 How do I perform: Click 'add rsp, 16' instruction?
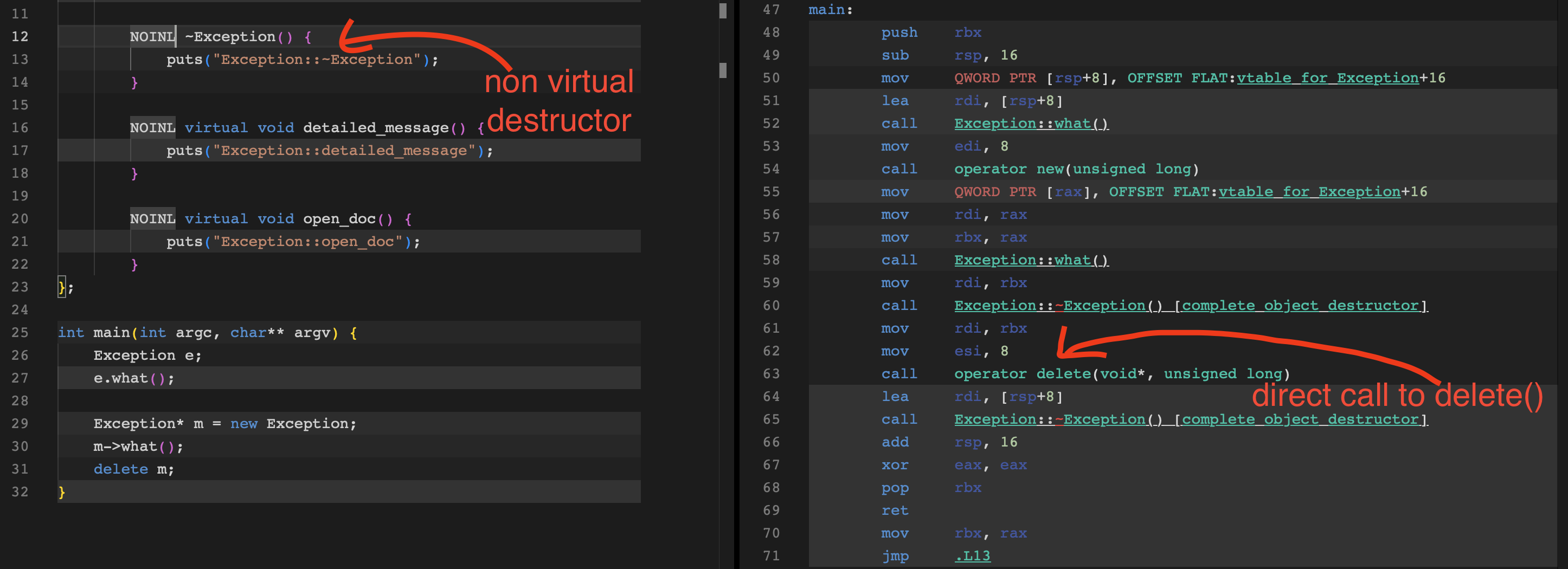pyautogui.click(x=949, y=442)
